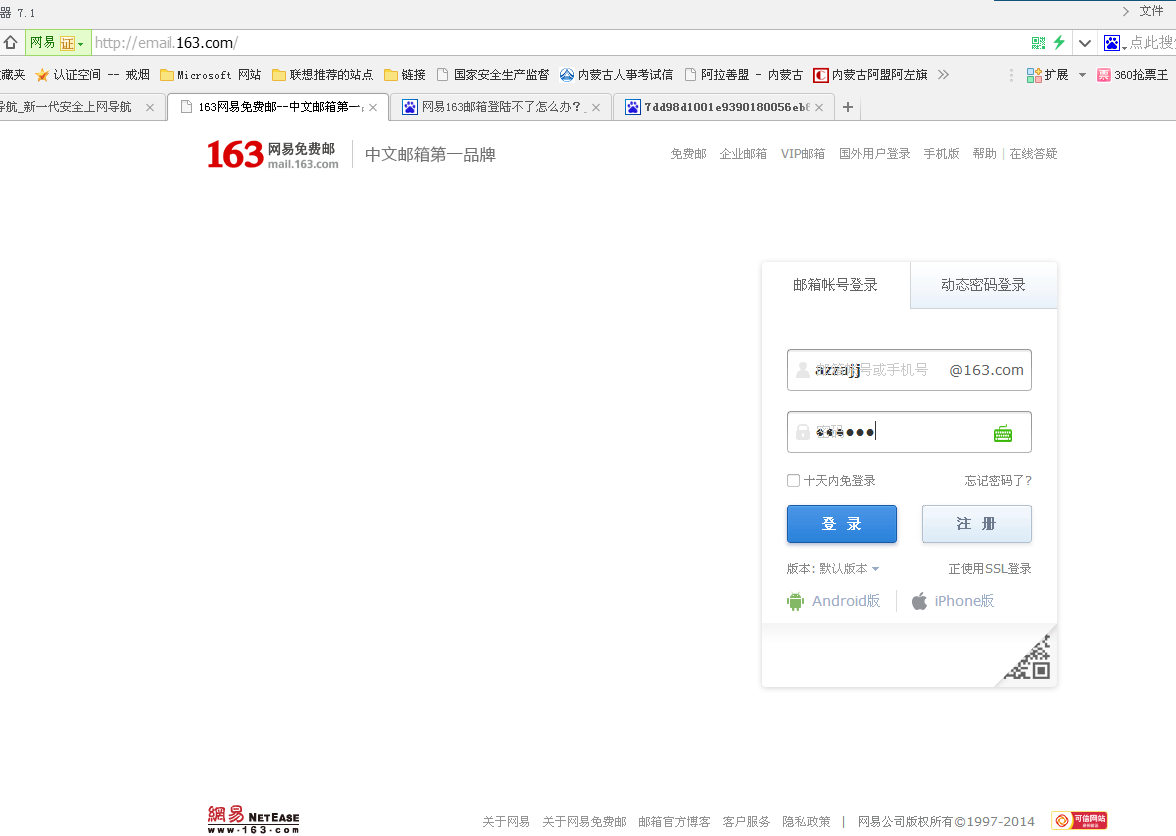The image size is (1176, 836).
Task: Open the 认证空间 -- 戒烟 bookmark
Action: pos(101,75)
